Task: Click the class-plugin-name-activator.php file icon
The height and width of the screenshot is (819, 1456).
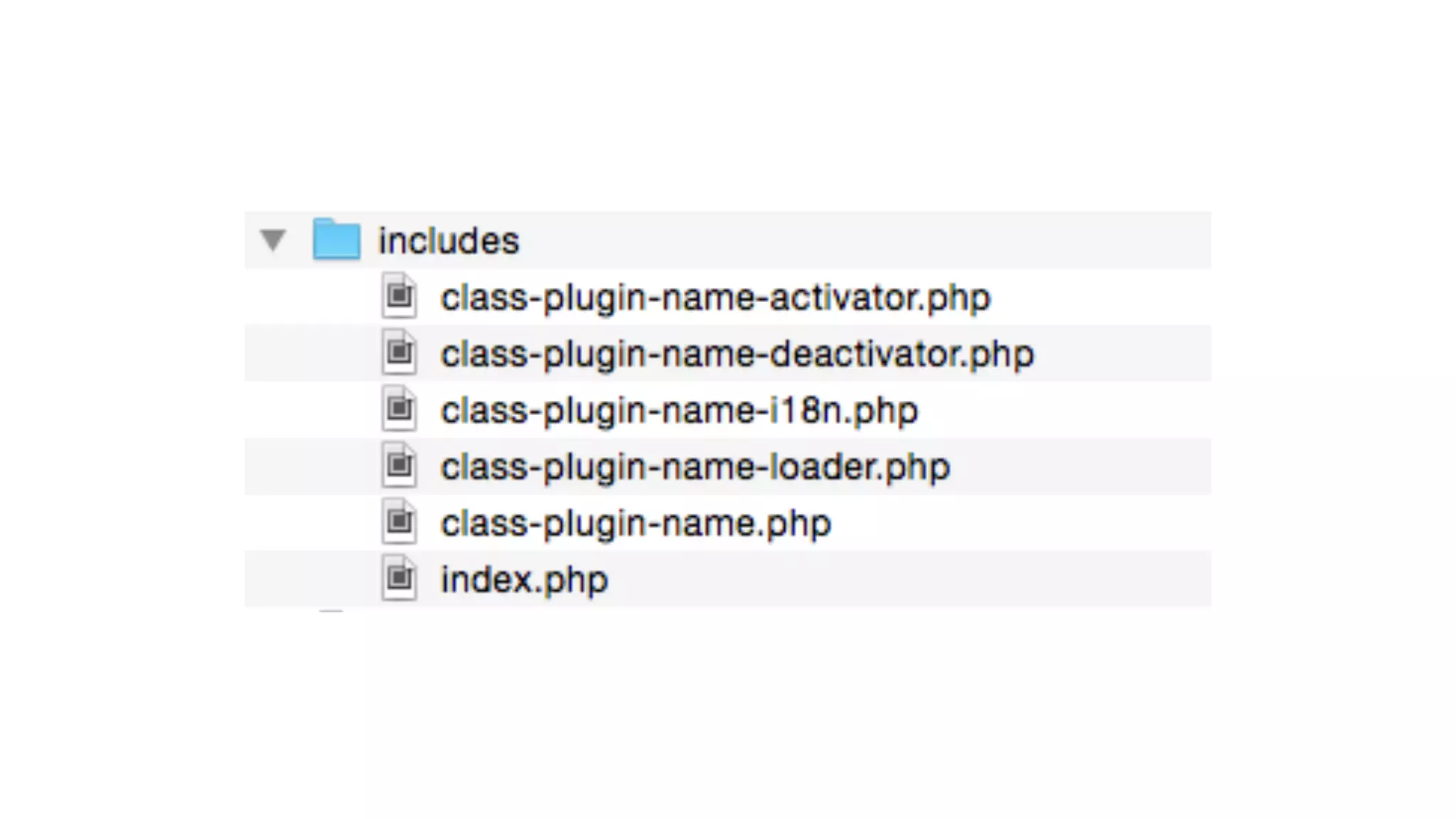Action: tap(399, 296)
